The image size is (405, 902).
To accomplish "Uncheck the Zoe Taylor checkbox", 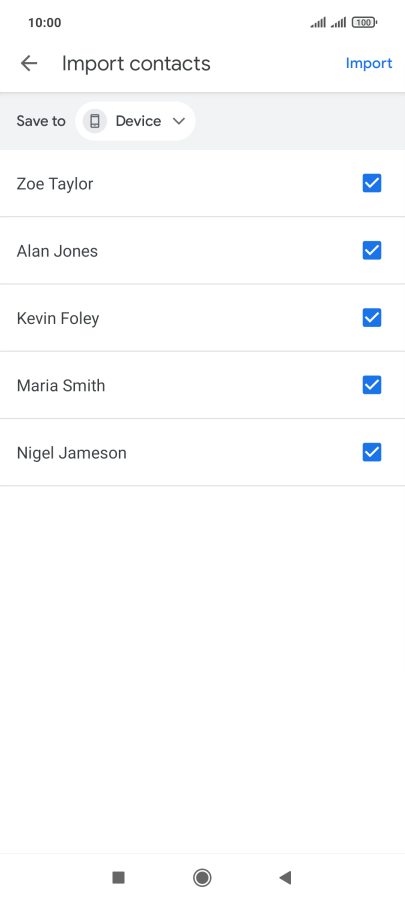I will click(372, 184).
